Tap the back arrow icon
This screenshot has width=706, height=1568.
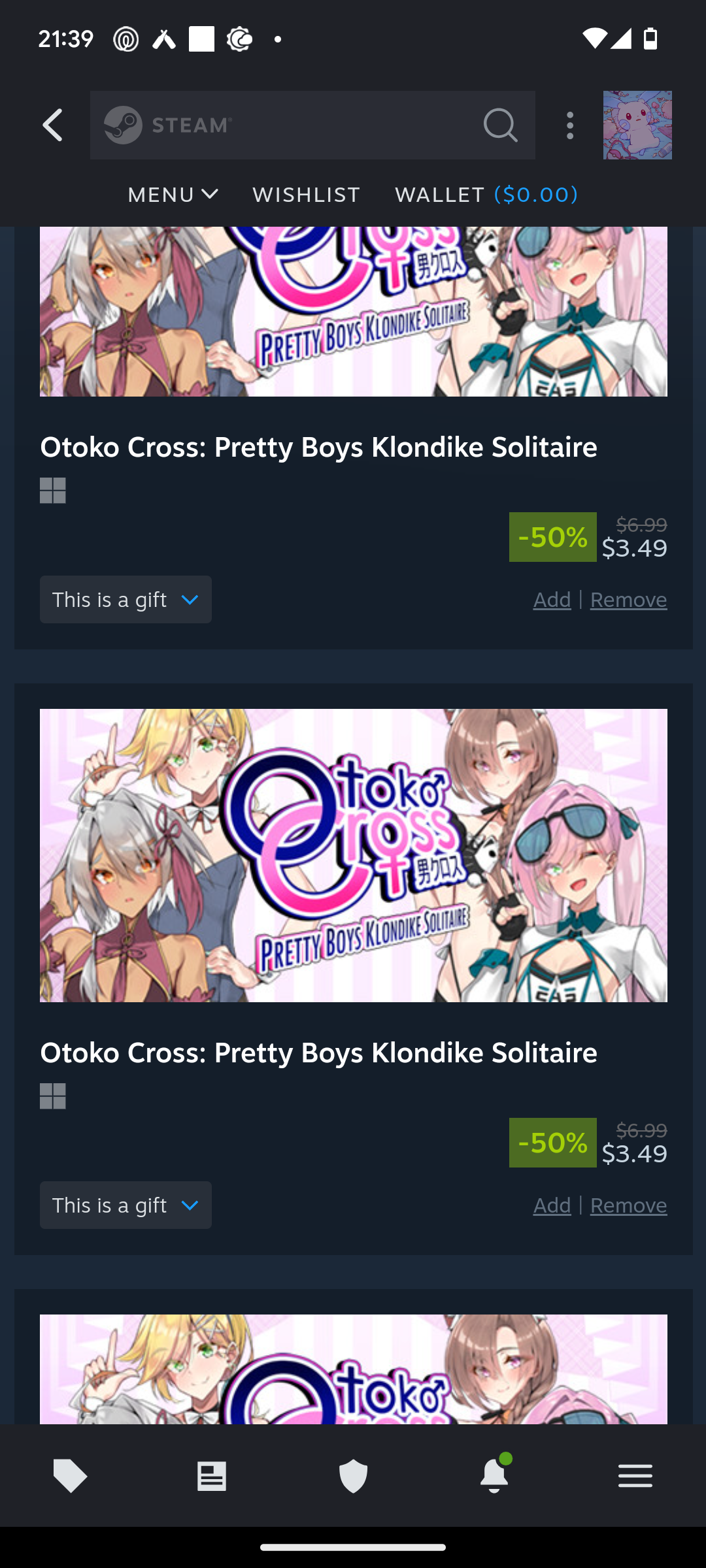(52, 125)
